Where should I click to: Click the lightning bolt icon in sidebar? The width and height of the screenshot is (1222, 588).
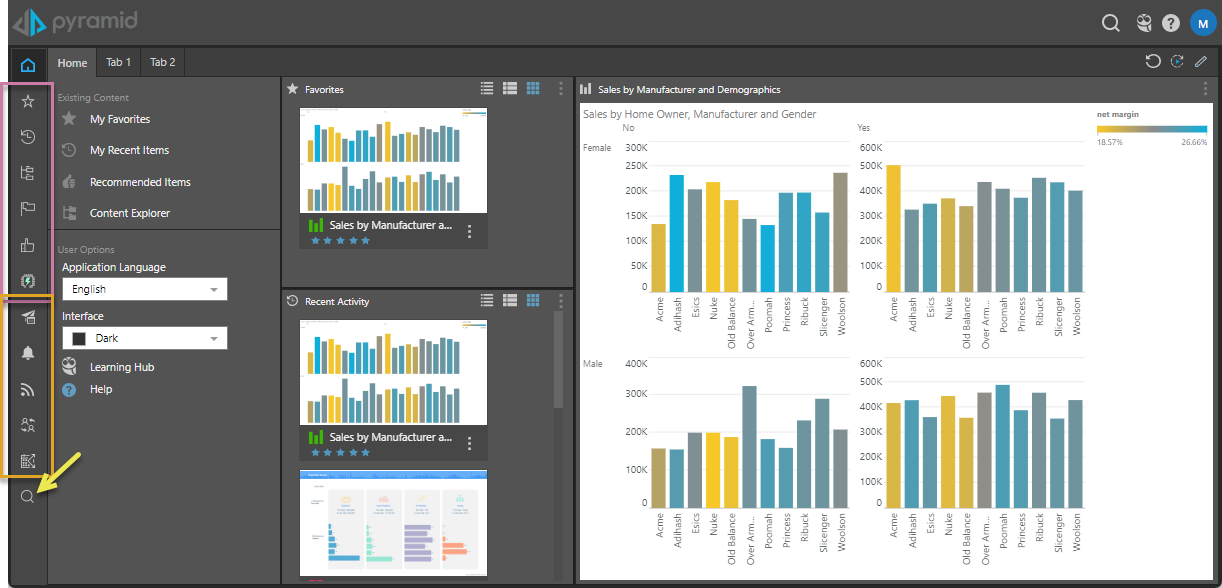[x=28, y=281]
